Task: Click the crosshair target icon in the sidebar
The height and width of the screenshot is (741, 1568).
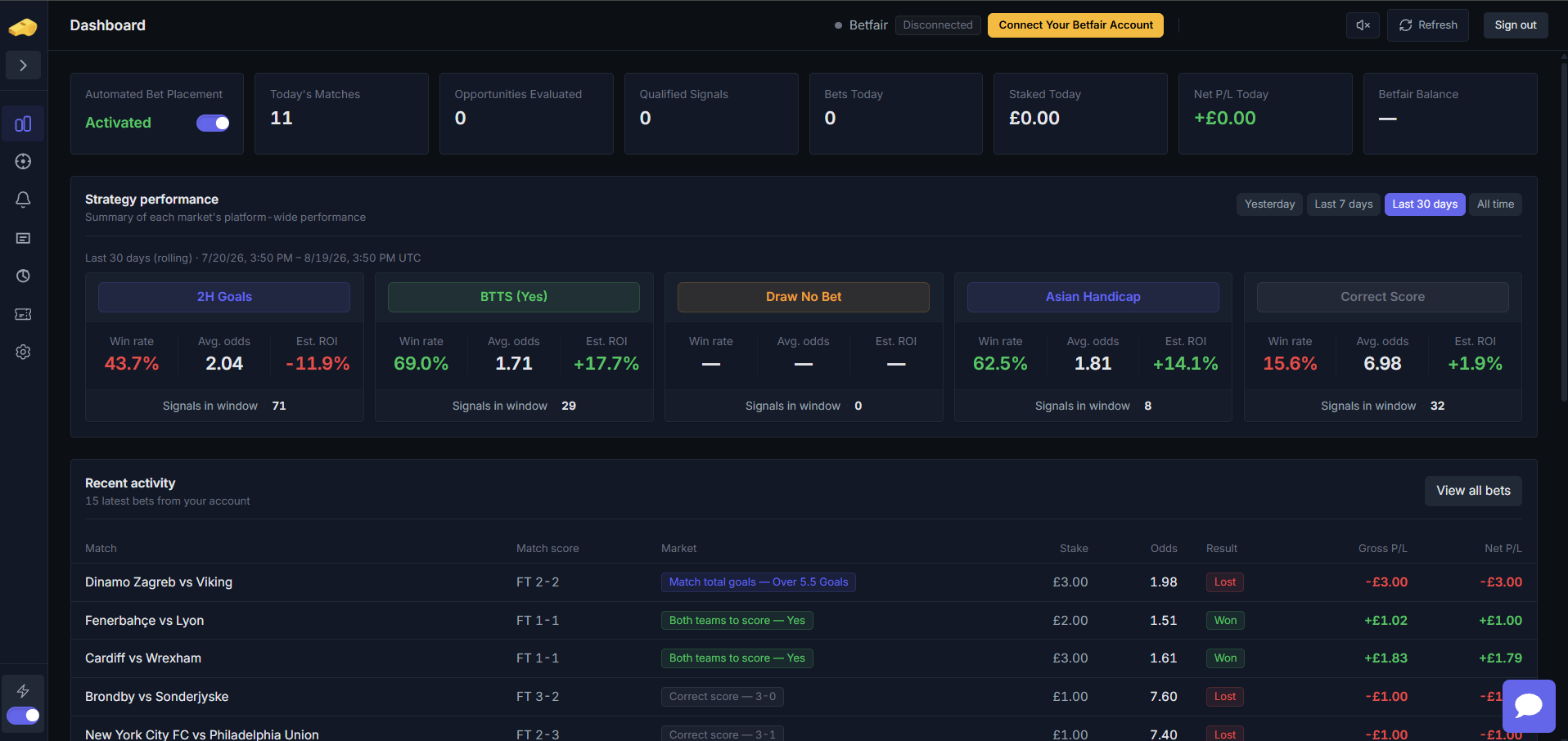Action: click(x=23, y=162)
